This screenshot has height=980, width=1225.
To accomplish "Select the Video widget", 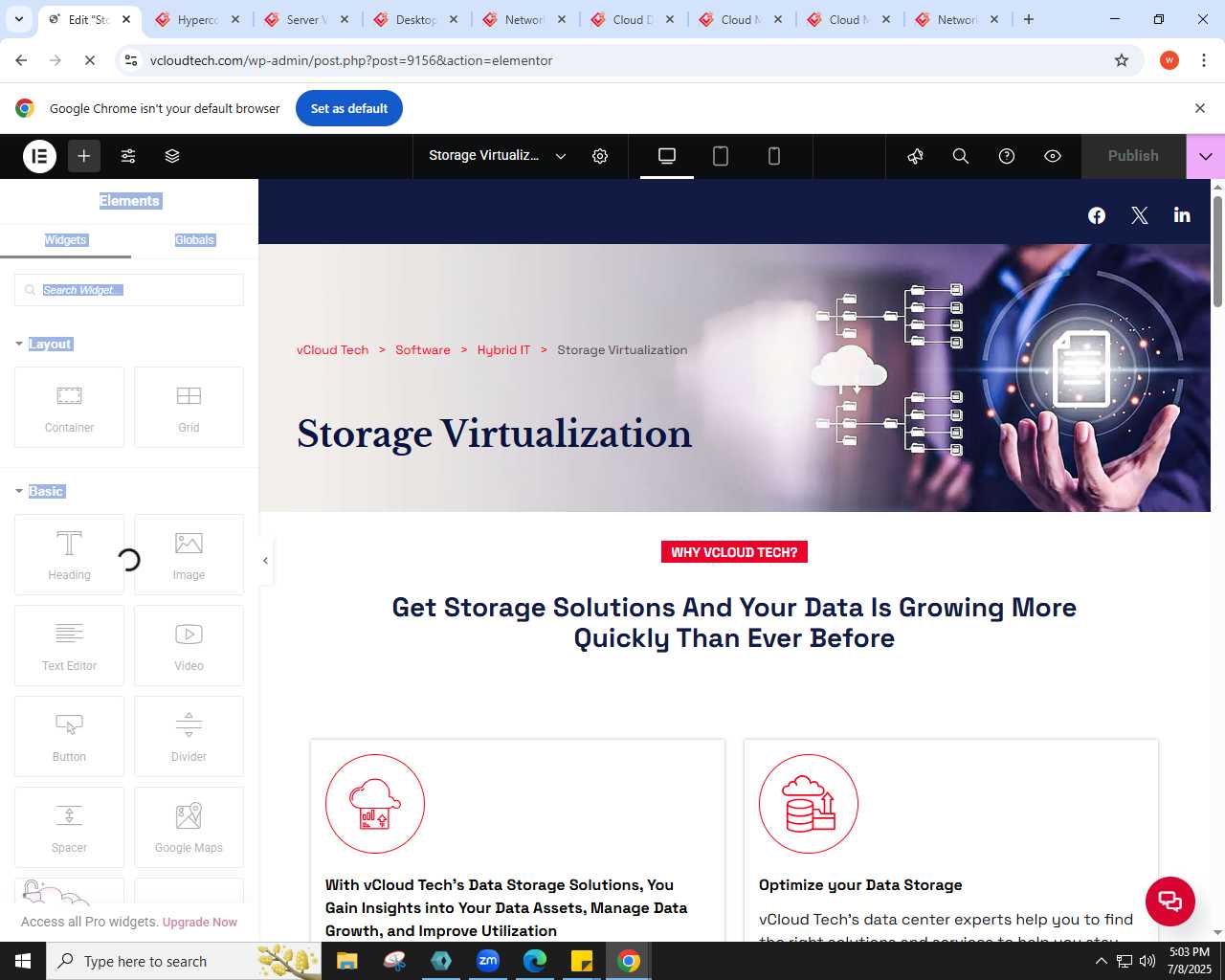I will click(x=189, y=645).
